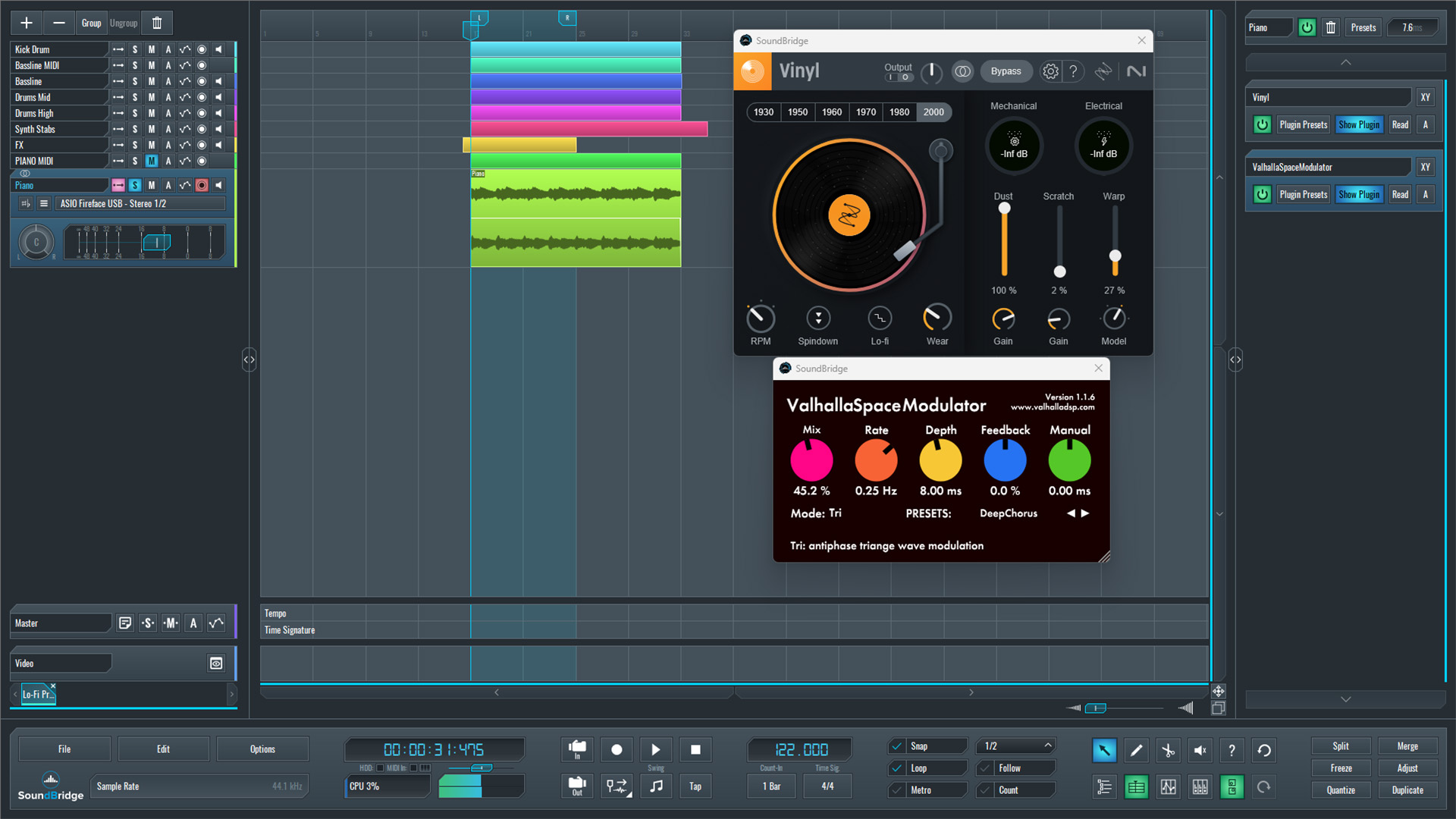Click the Bypass button in Vinyl
Image resolution: width=1456 pixels, height=819 pixels.
point(1006,71)
